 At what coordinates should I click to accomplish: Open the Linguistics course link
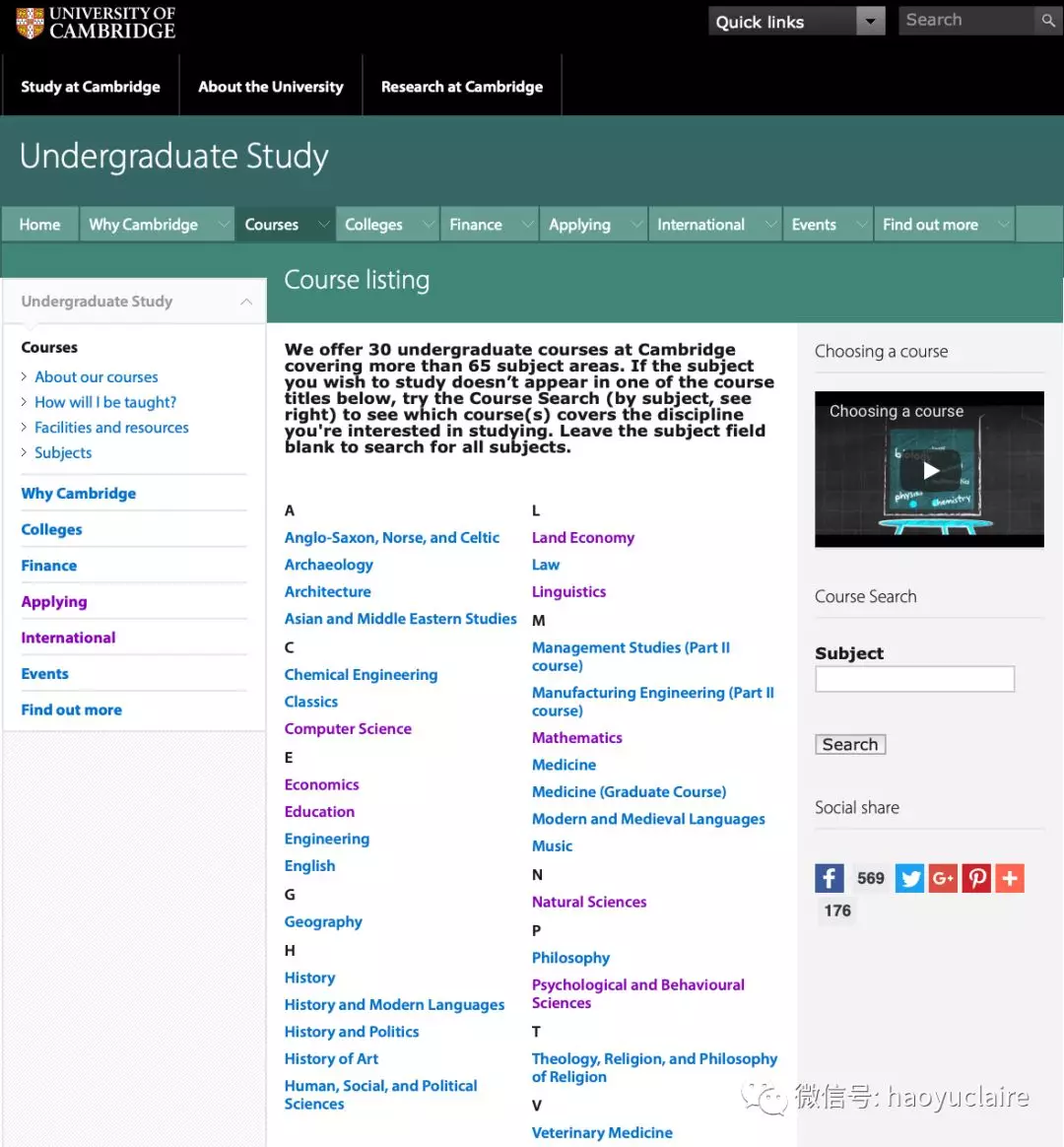pos(568,592)
